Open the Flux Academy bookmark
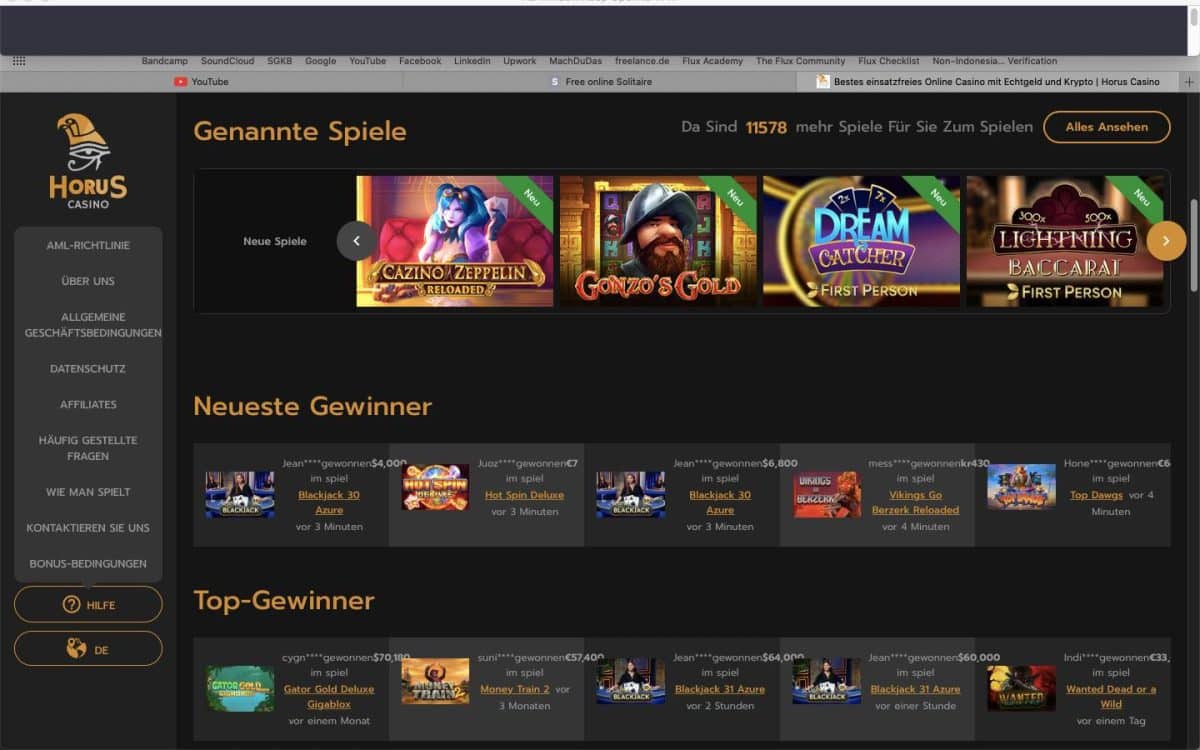 coord(713,61)
